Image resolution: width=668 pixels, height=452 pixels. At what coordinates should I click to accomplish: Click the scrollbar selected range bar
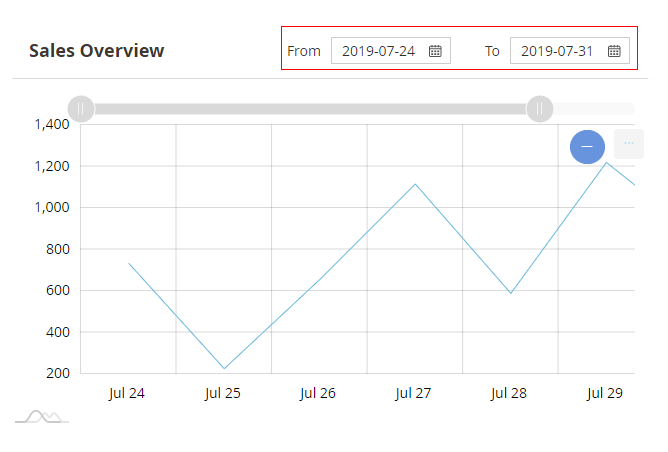(x=311, y=109)
